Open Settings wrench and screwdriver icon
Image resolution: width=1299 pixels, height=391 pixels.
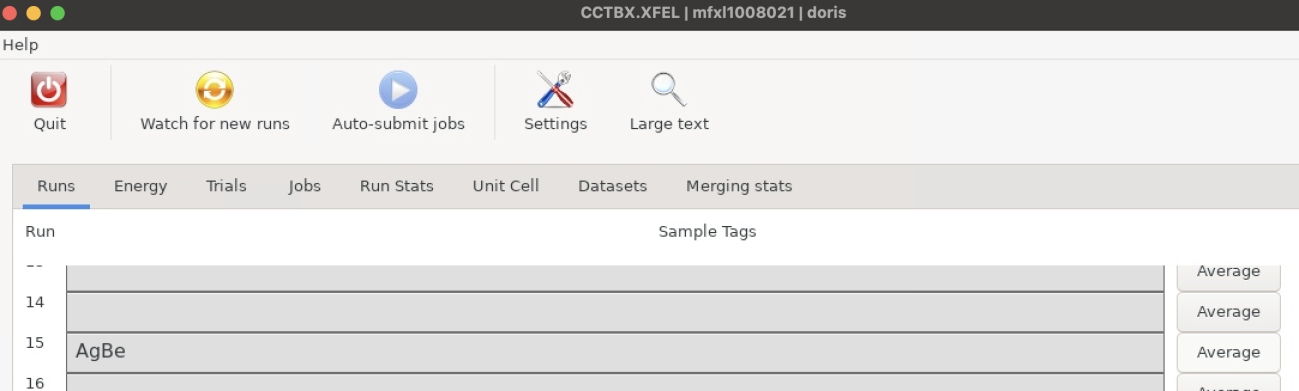tap(555, 90)
